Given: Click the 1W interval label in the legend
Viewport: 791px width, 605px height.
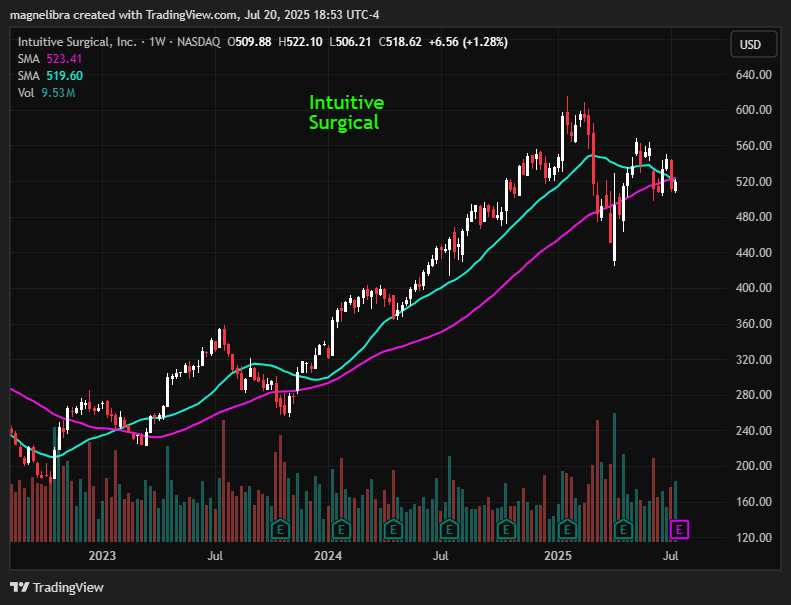Looking at the screenshot, I should tap(157, 42).
